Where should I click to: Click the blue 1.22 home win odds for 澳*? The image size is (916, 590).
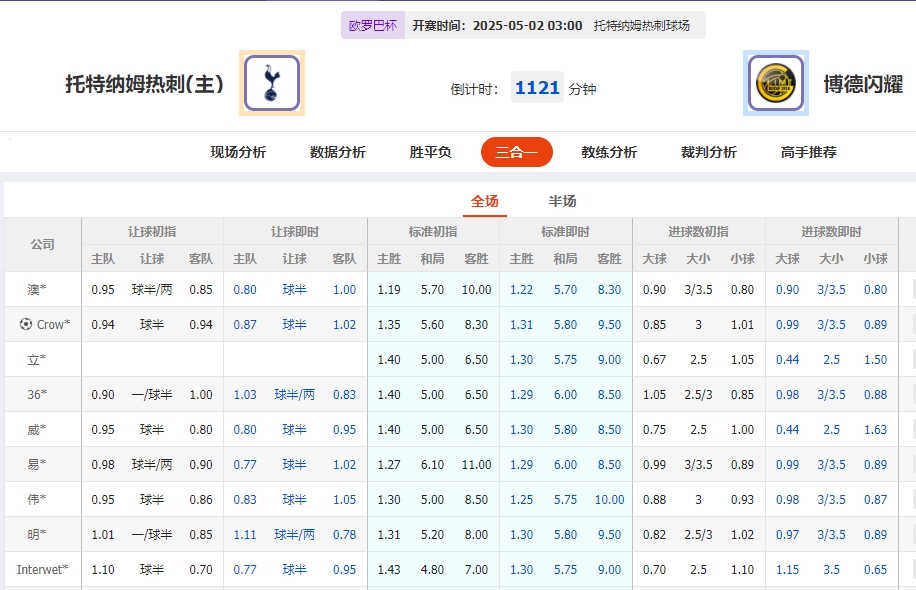tap(522, 288)
